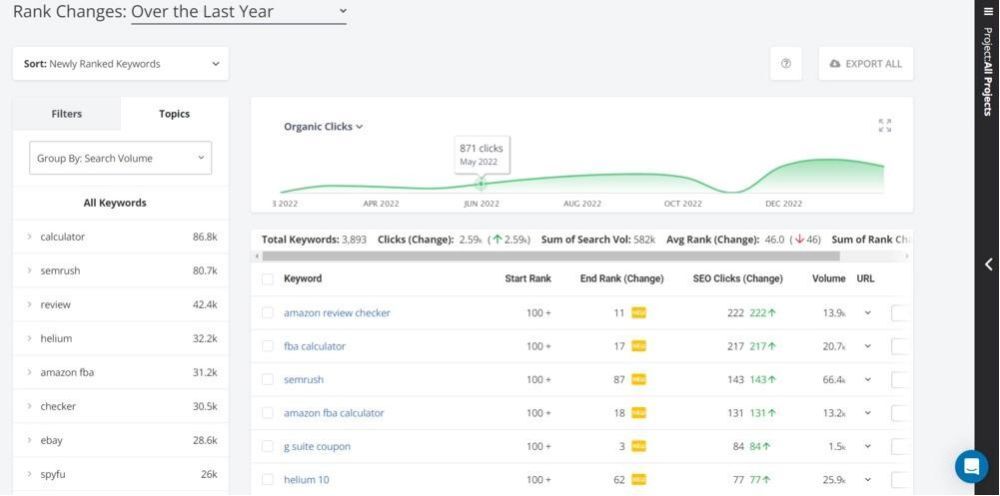Screen dimensions: 1000x496
Task: Expand the review topic group
Action: (x=29, y=305)
